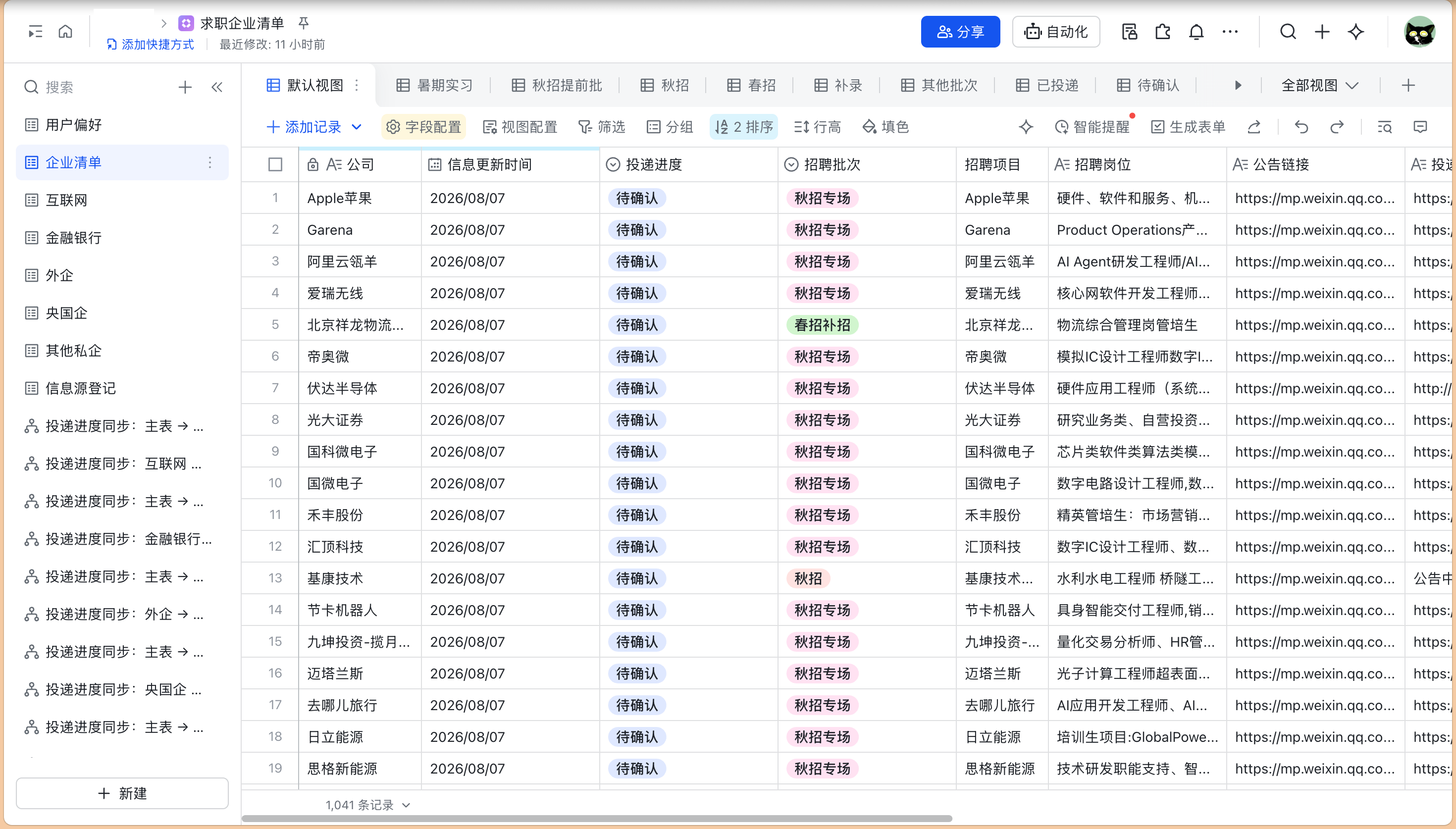Open the extensions puzzle icon
Screen dimensions: 1456x829
click(1163, 32)
